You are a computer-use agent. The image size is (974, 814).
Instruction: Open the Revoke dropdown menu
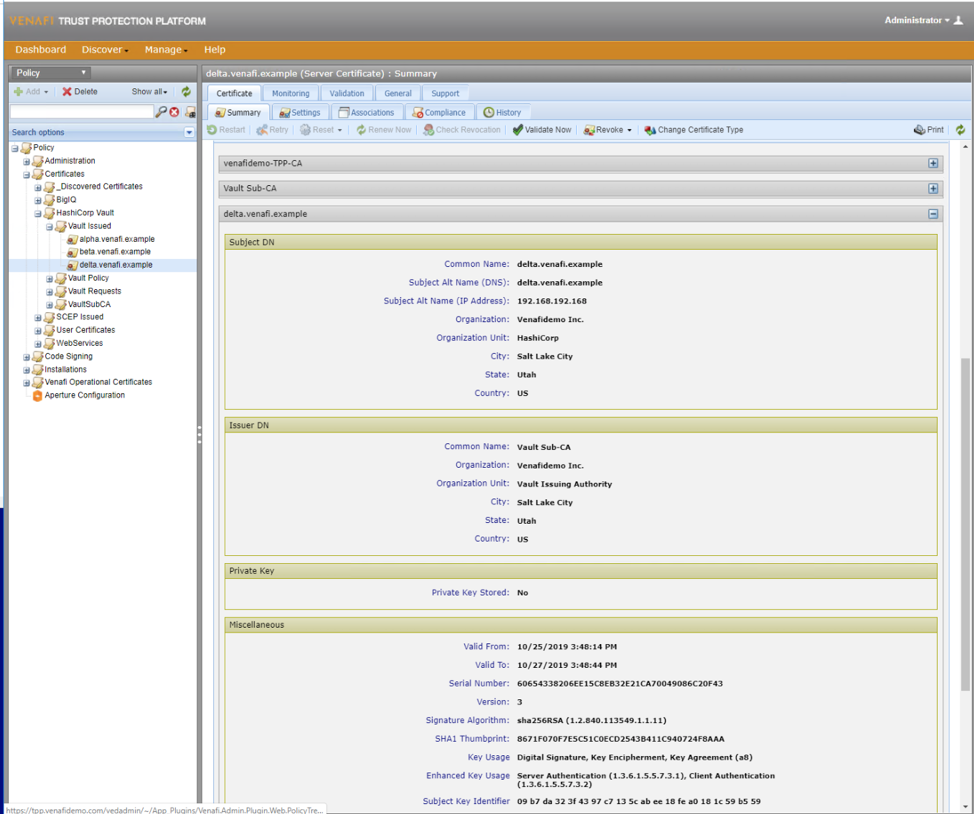pos(608,130)
